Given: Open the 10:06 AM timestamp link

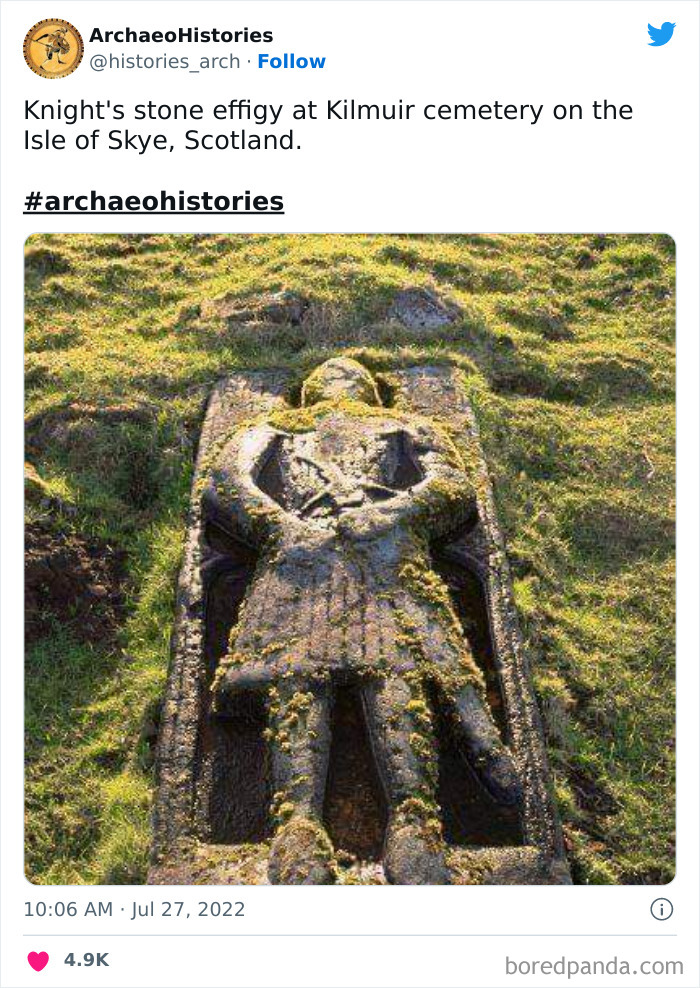Looking at the screenshot, I should (68, 909).
